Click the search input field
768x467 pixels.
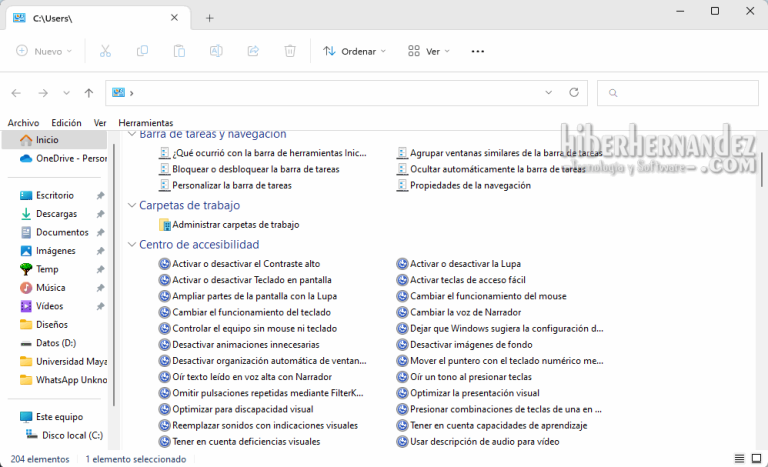680,92
